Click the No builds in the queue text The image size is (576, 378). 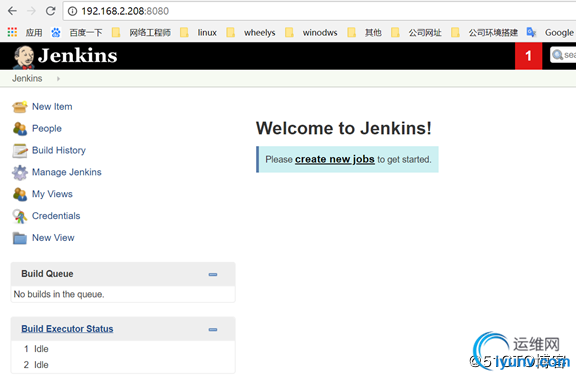[x=59, y=294]
